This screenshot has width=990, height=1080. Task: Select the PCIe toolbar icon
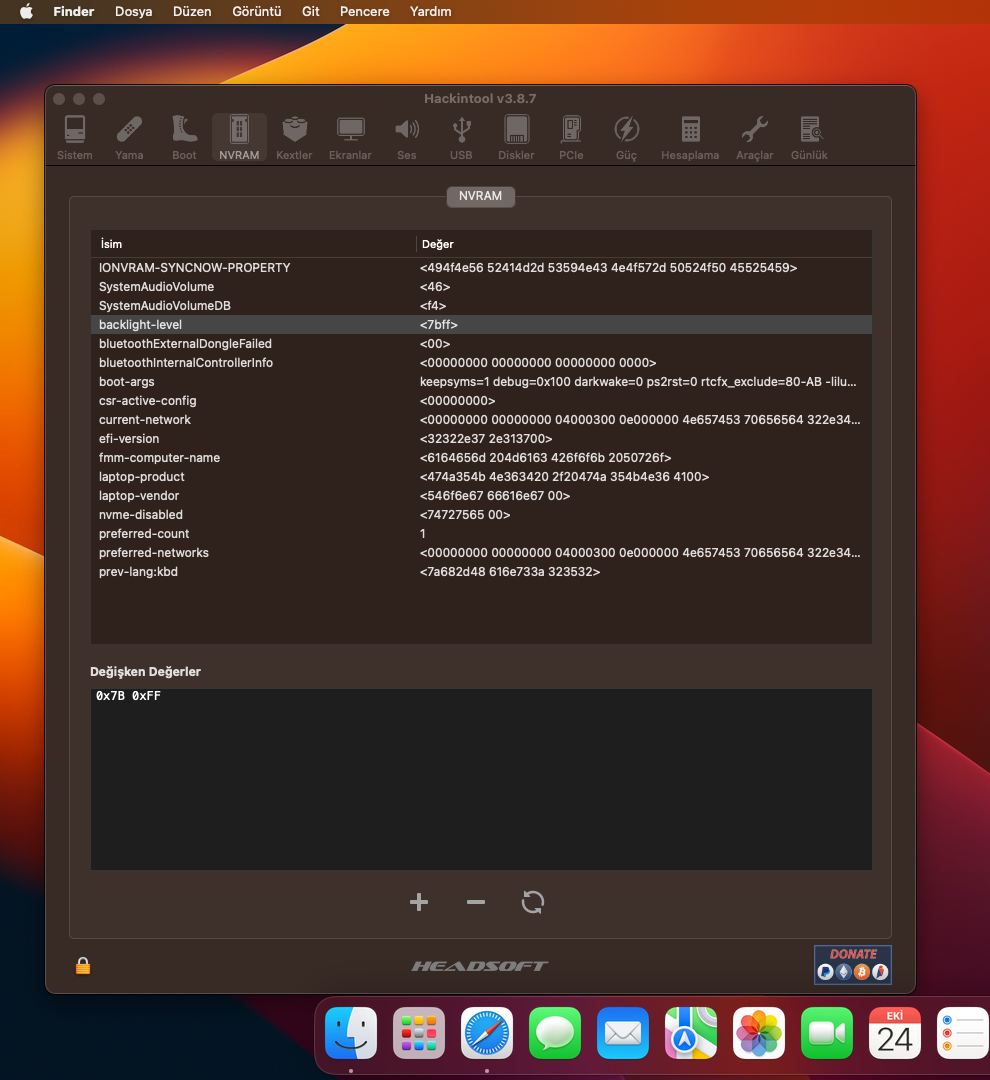pyautogui.click(x=571, y=138)
